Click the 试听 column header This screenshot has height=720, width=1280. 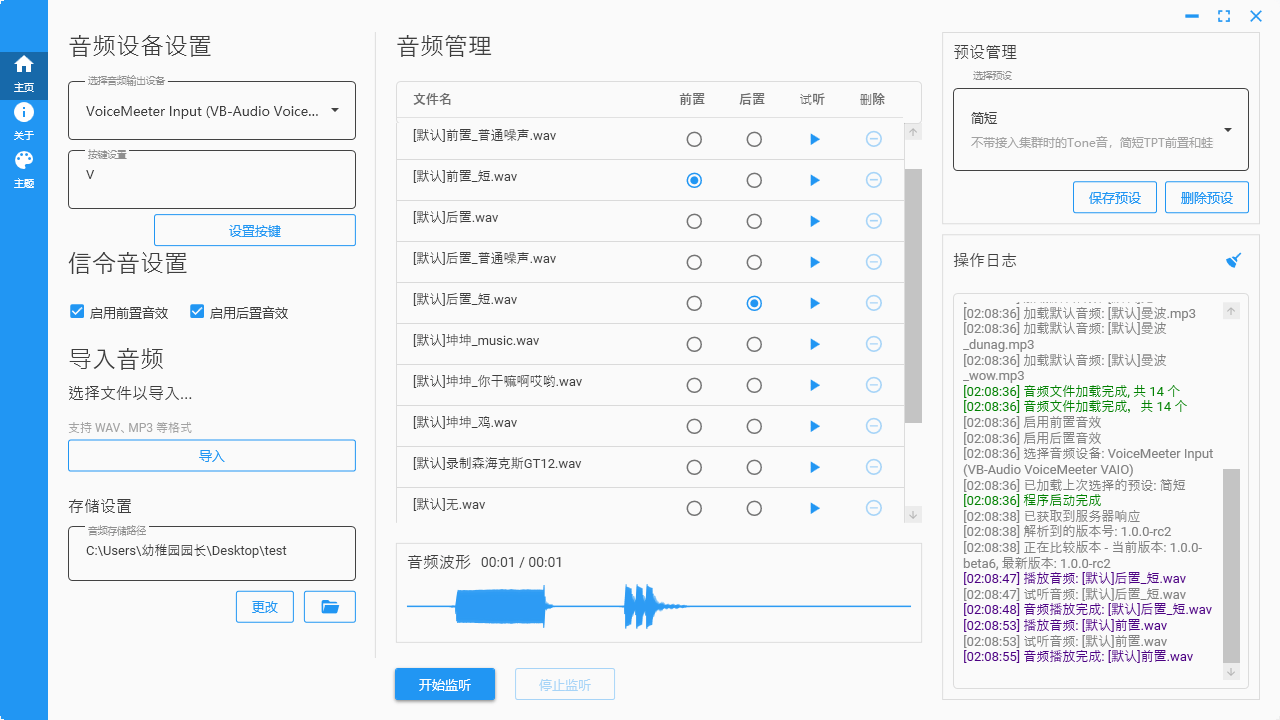pyautogui.click(x=812, y=99)
